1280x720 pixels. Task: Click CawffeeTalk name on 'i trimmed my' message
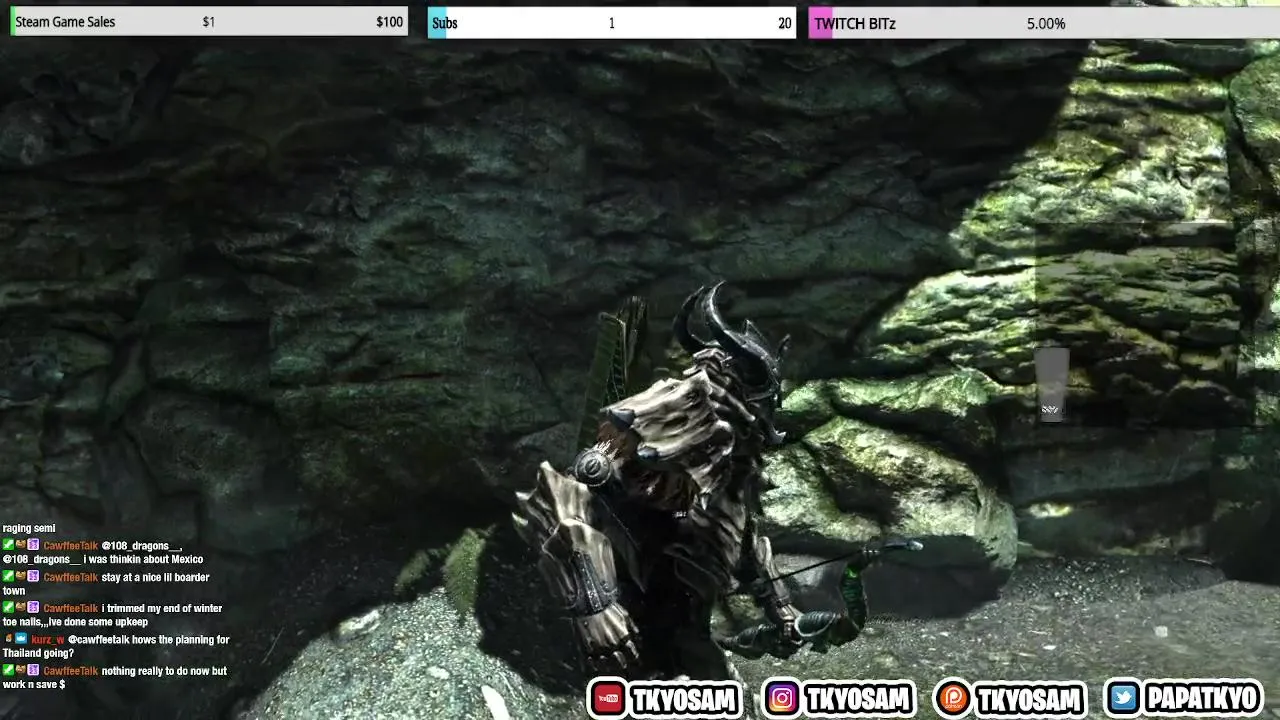click(x=70, y=608)
